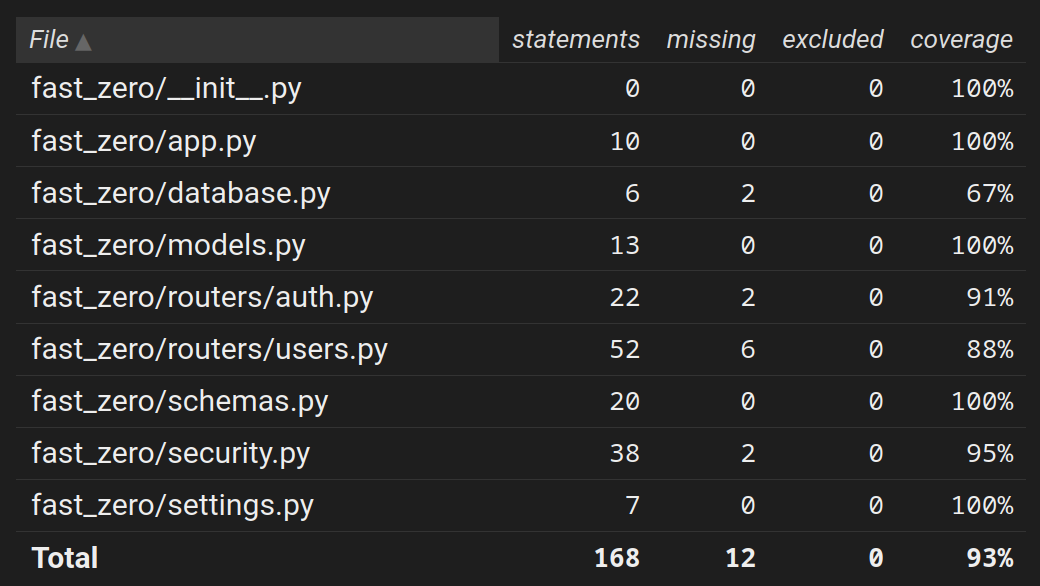
Task: Open fast_zero/app.py coverage report
Action: click(x=144, y=141)
